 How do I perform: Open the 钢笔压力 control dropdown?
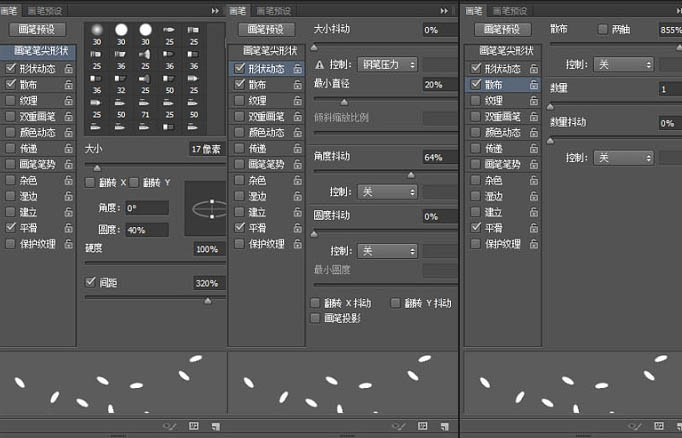coord(387,65)
